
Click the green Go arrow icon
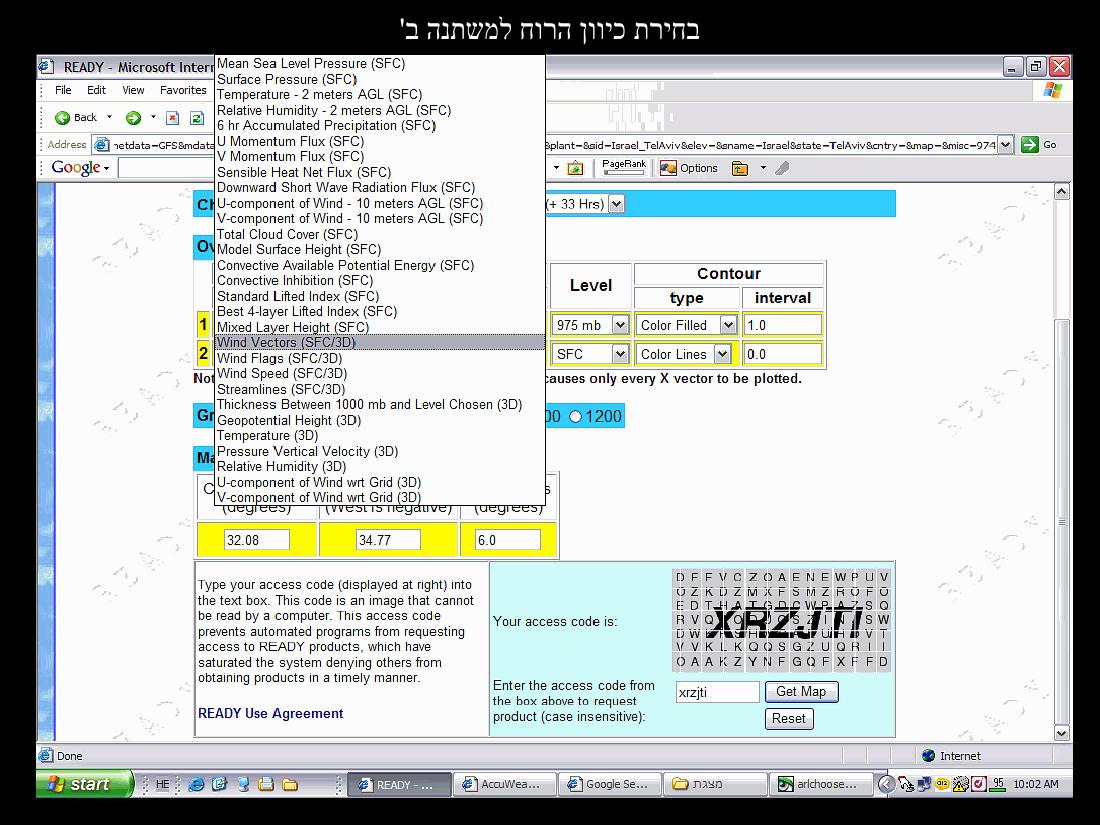[1029, 145]
